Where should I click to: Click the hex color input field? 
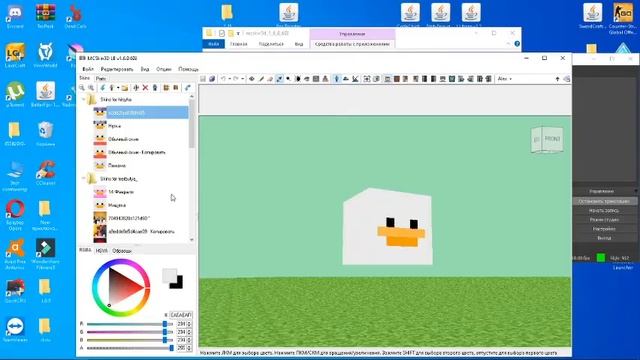tap(180, 315)
